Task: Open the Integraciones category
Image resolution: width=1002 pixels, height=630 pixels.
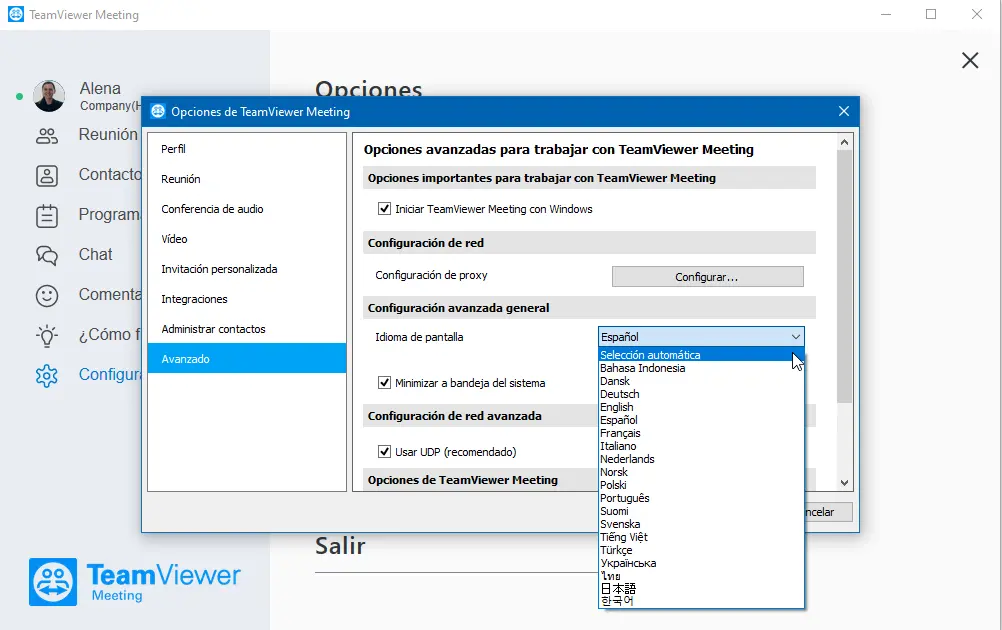Action: coord(247,299)
